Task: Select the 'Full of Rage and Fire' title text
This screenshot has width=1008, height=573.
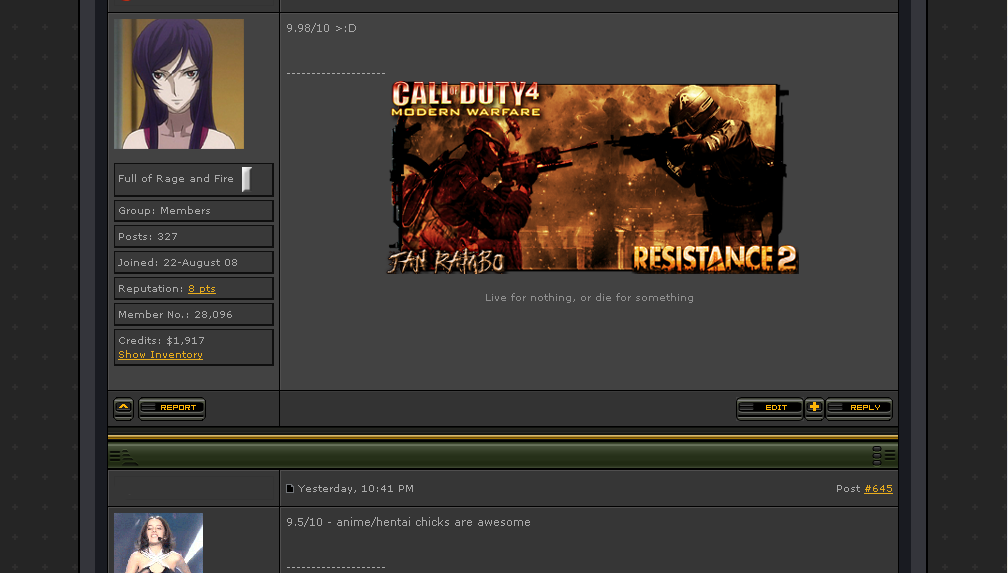Action: tap(176, 179)
